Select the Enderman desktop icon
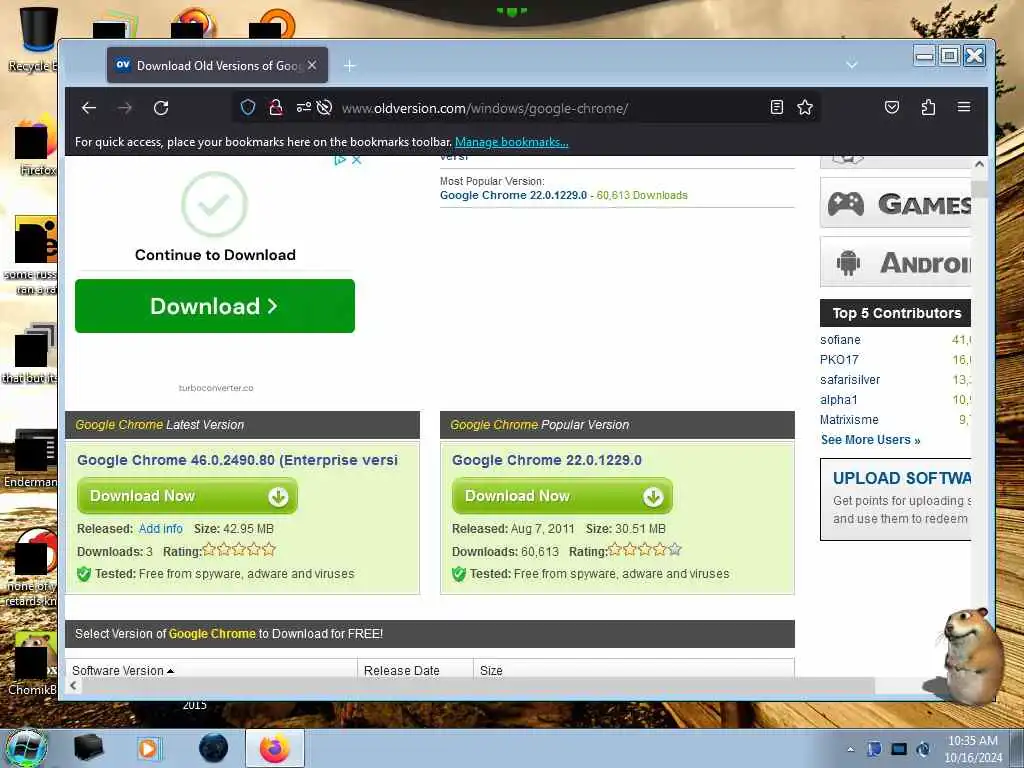This screenshot has width=1024, height=768. coord(31,458)
